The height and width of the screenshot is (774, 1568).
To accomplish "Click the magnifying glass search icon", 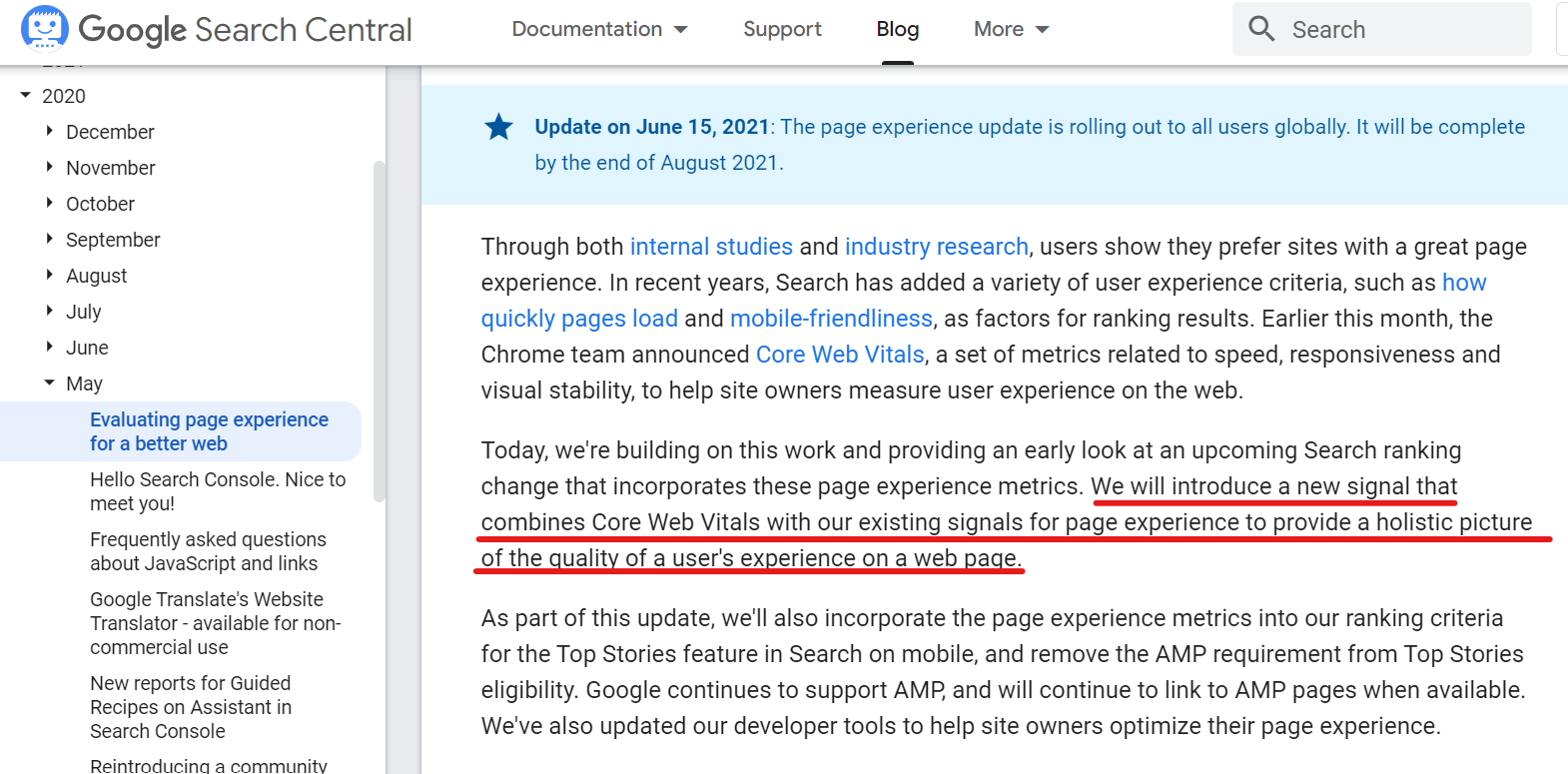I will coord(1261,29).
